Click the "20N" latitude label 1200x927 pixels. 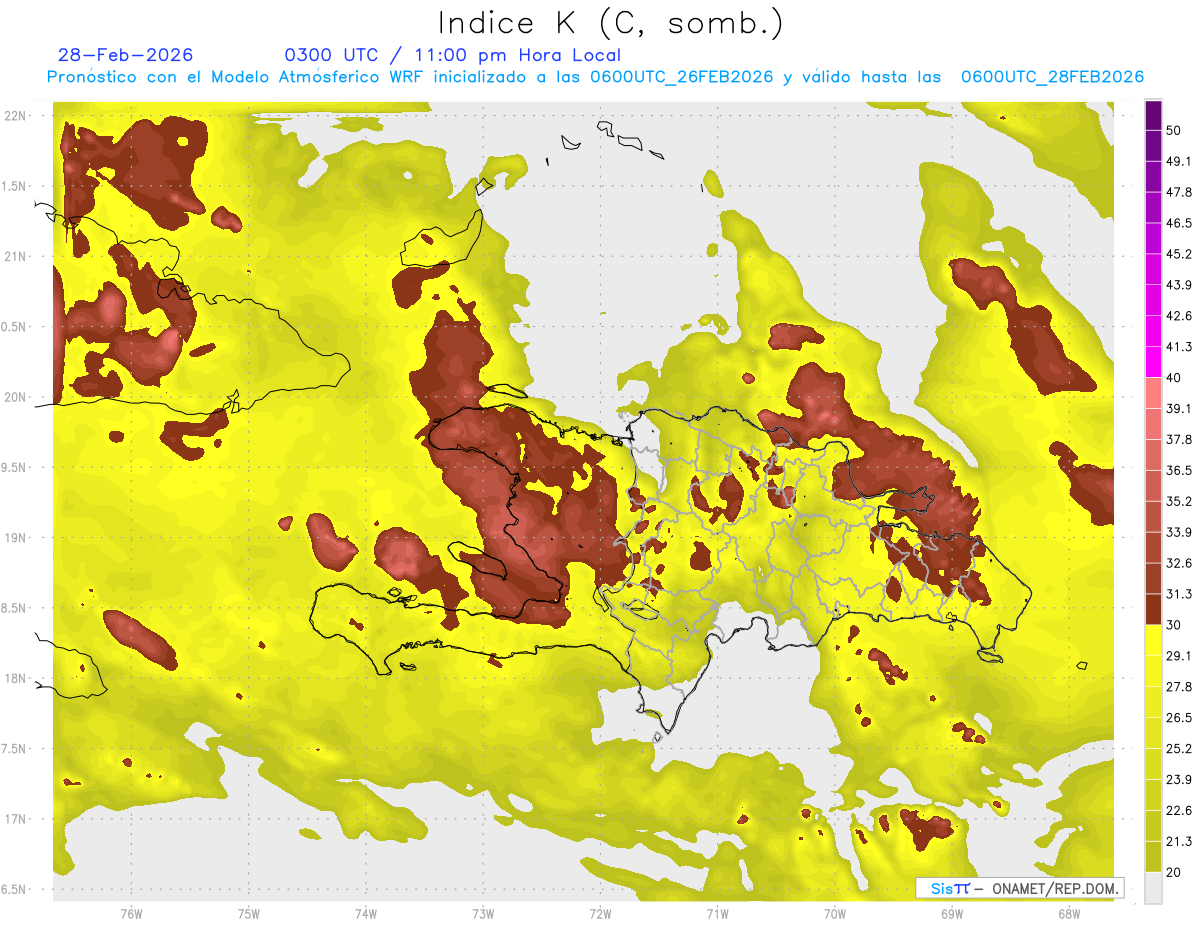[17, 397]
